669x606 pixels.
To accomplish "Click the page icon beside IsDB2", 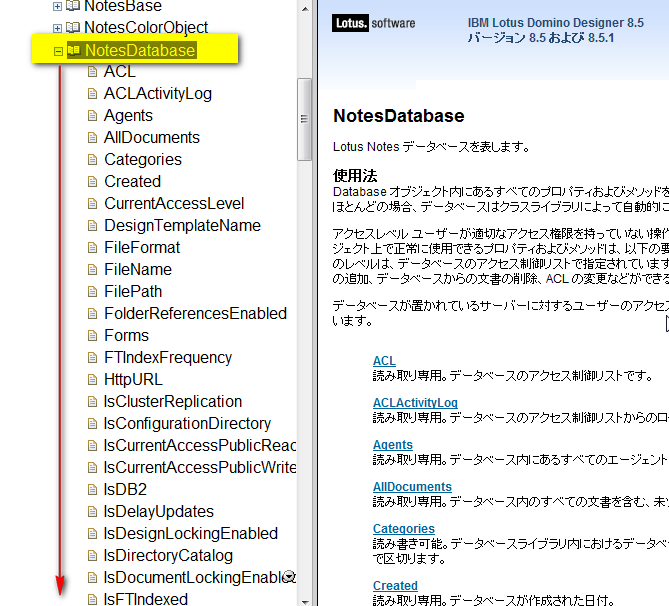I will pos(92,489).
